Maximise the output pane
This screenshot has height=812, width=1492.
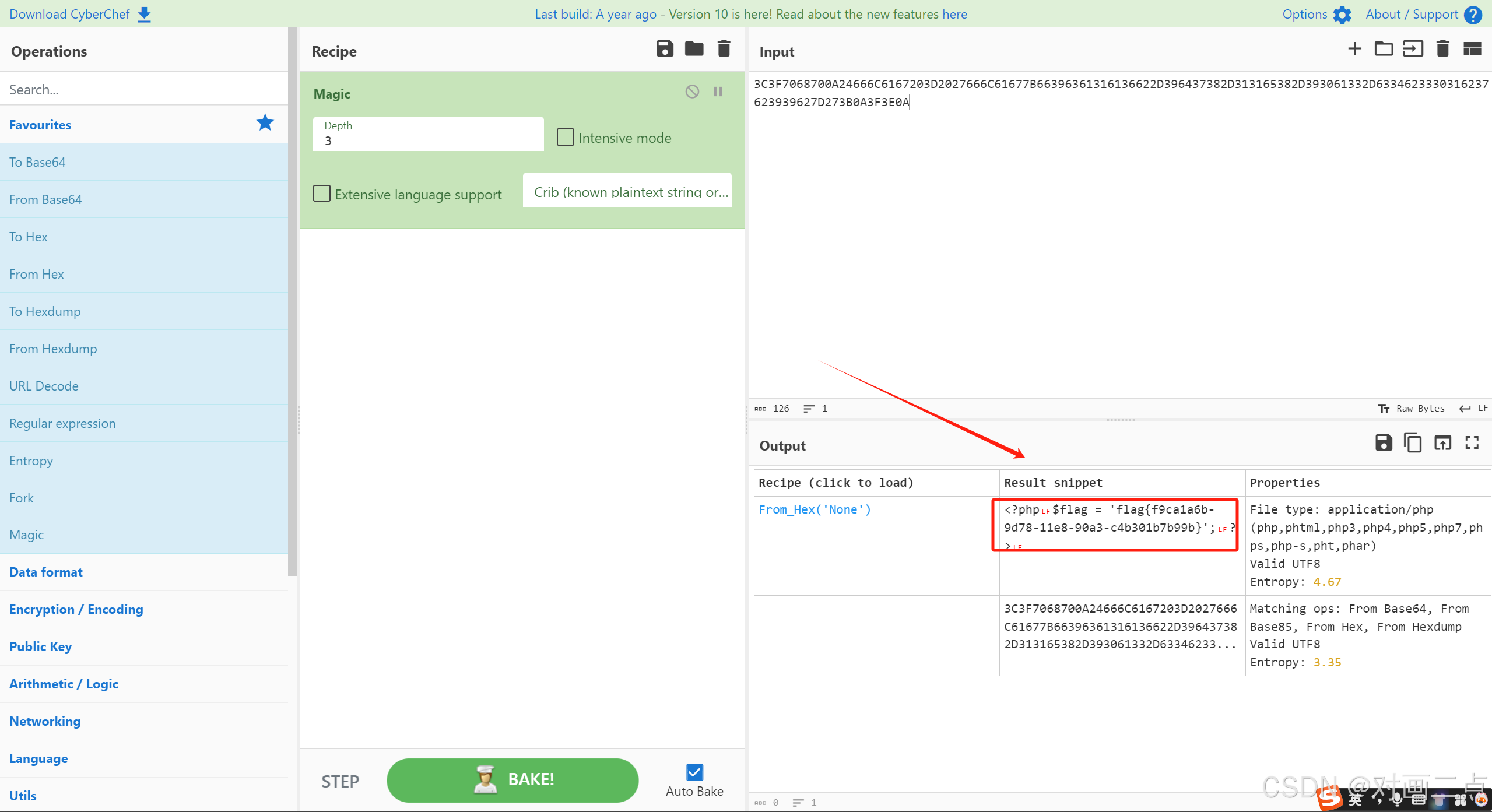(x=1472, y=443)
